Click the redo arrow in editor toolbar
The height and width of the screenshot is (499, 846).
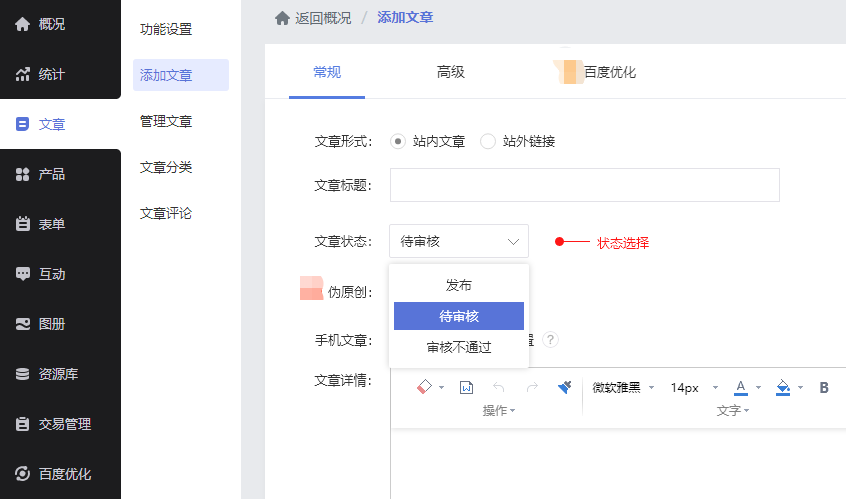(x=532, y=387)
